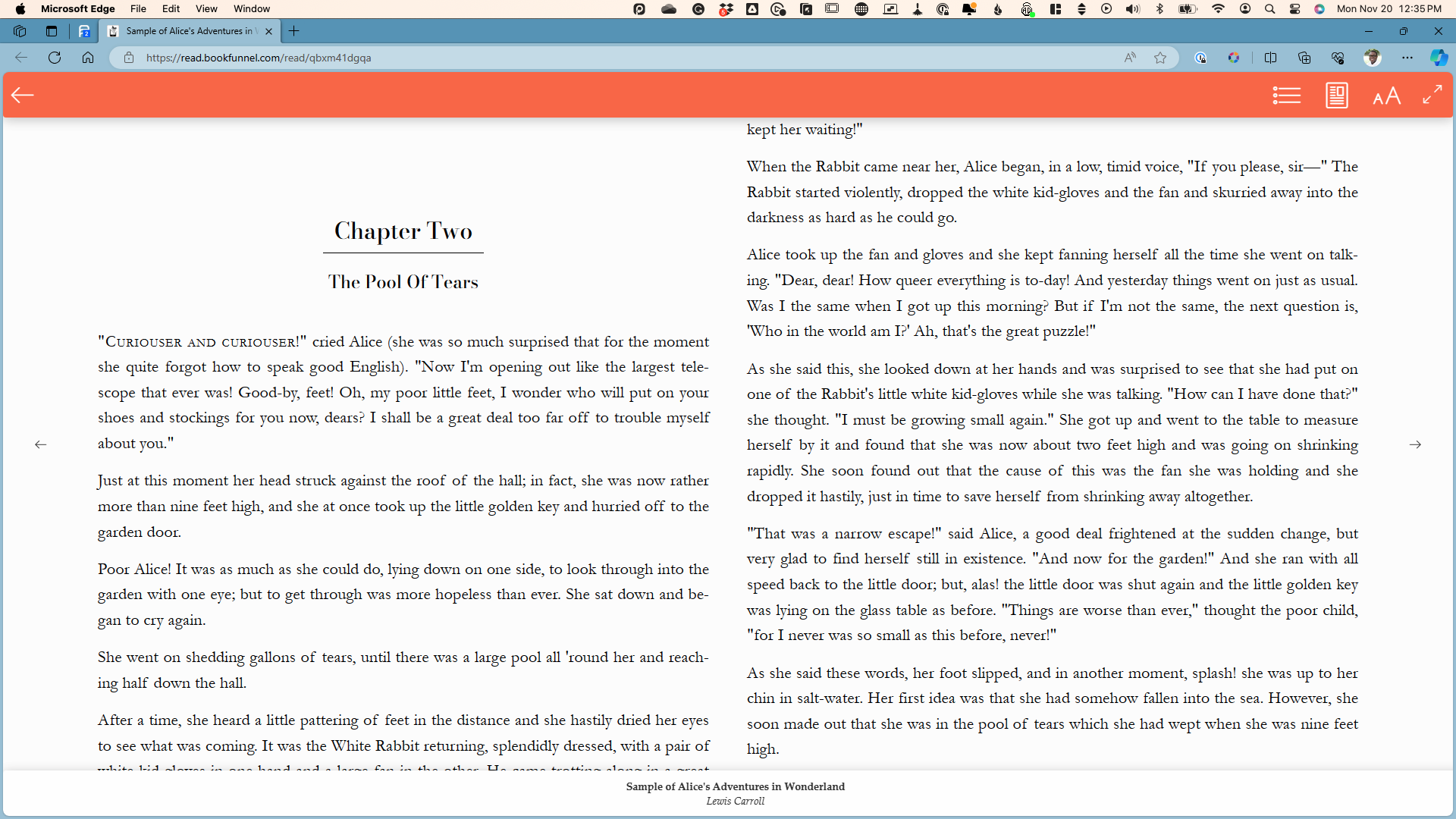Click the footer book title text
1456x819 pixels.
(735, 786)
